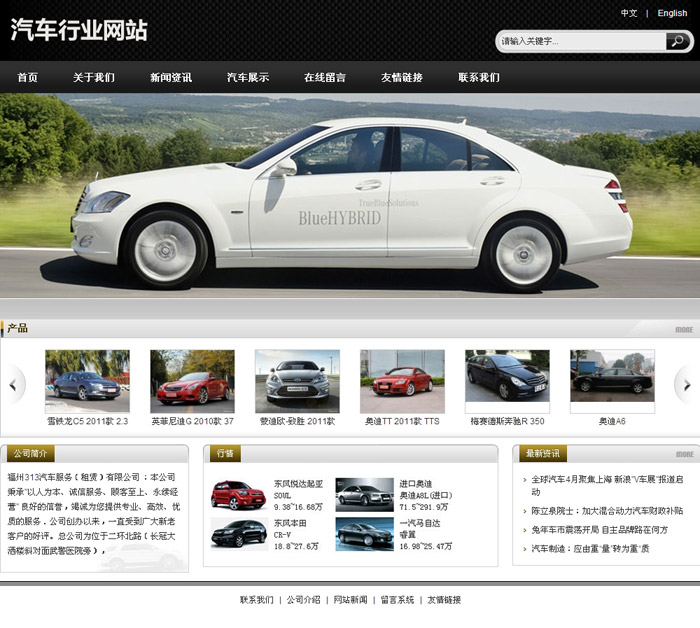The image size is (700, 628).
Task: Click 留言系统 in the footer
Action: tap(396, 600)
